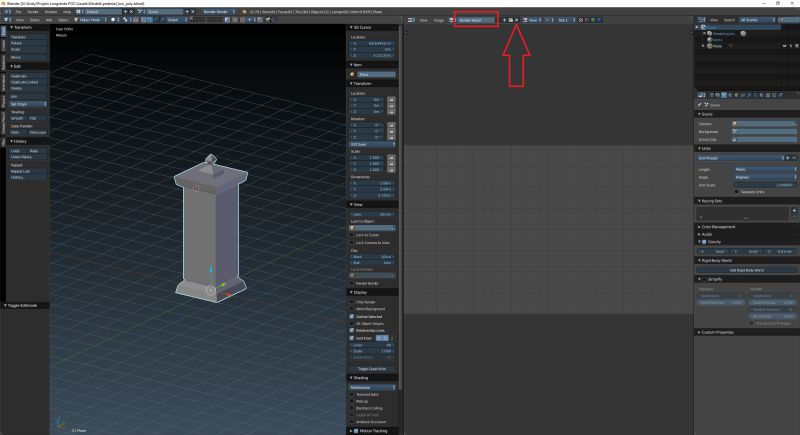The height and width of the screenshot is (435, 800).
Task: Click the image editor type icon
Action: [411, 20]
